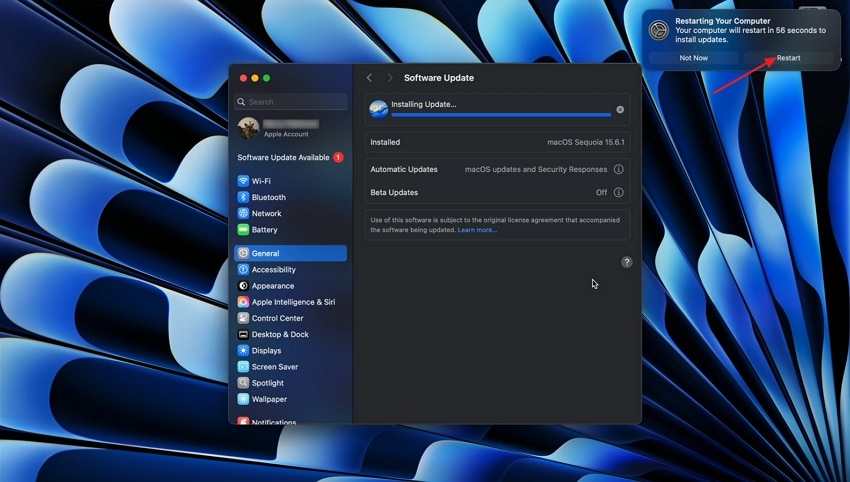Select the Network globe icon
The height and width of the screenshot is (482, 850).
(x=243, y=213)
